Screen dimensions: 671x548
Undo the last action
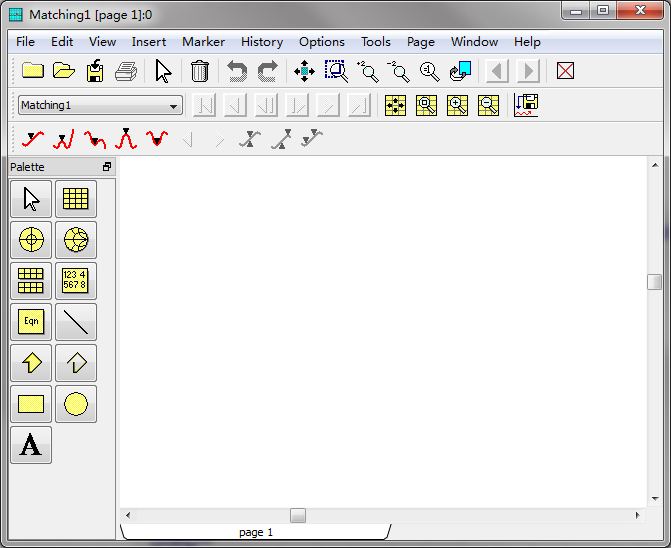[x=237, y=71]
